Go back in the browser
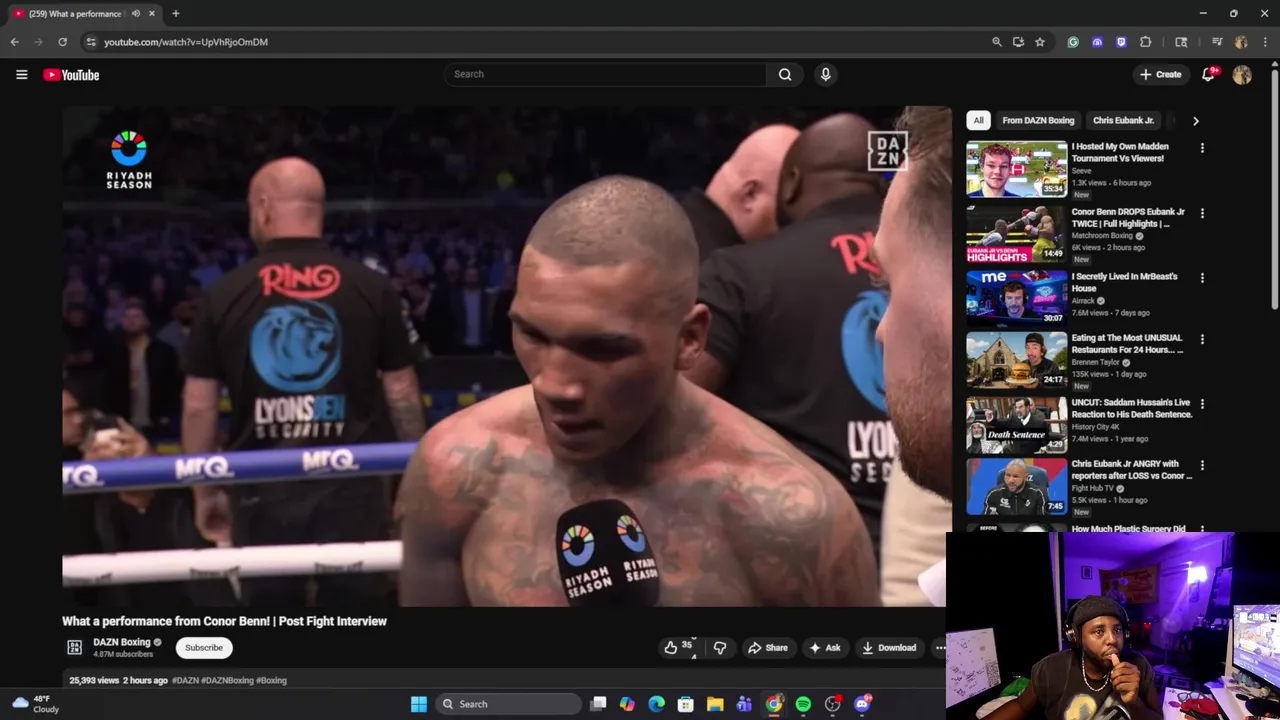The image size is (1280, 720). tap(14, 42)
